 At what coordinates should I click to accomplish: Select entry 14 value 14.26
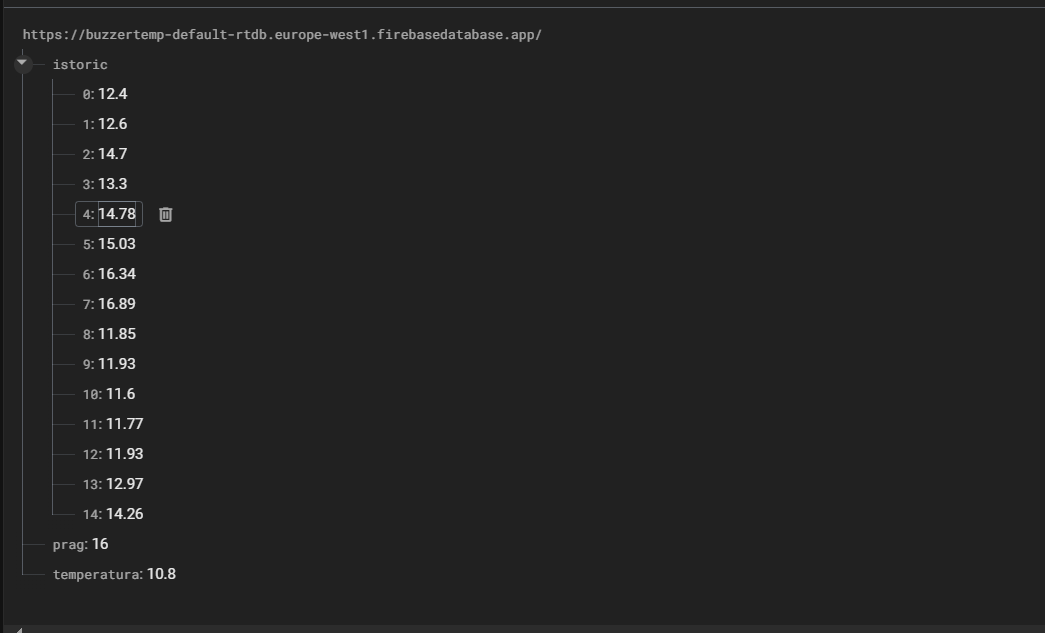tap(125, 514)
